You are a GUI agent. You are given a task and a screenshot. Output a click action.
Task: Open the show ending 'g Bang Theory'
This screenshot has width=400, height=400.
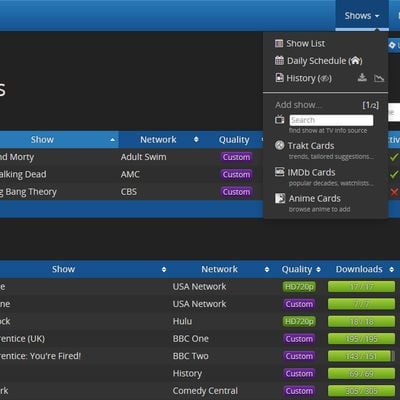tap(28, 192)
